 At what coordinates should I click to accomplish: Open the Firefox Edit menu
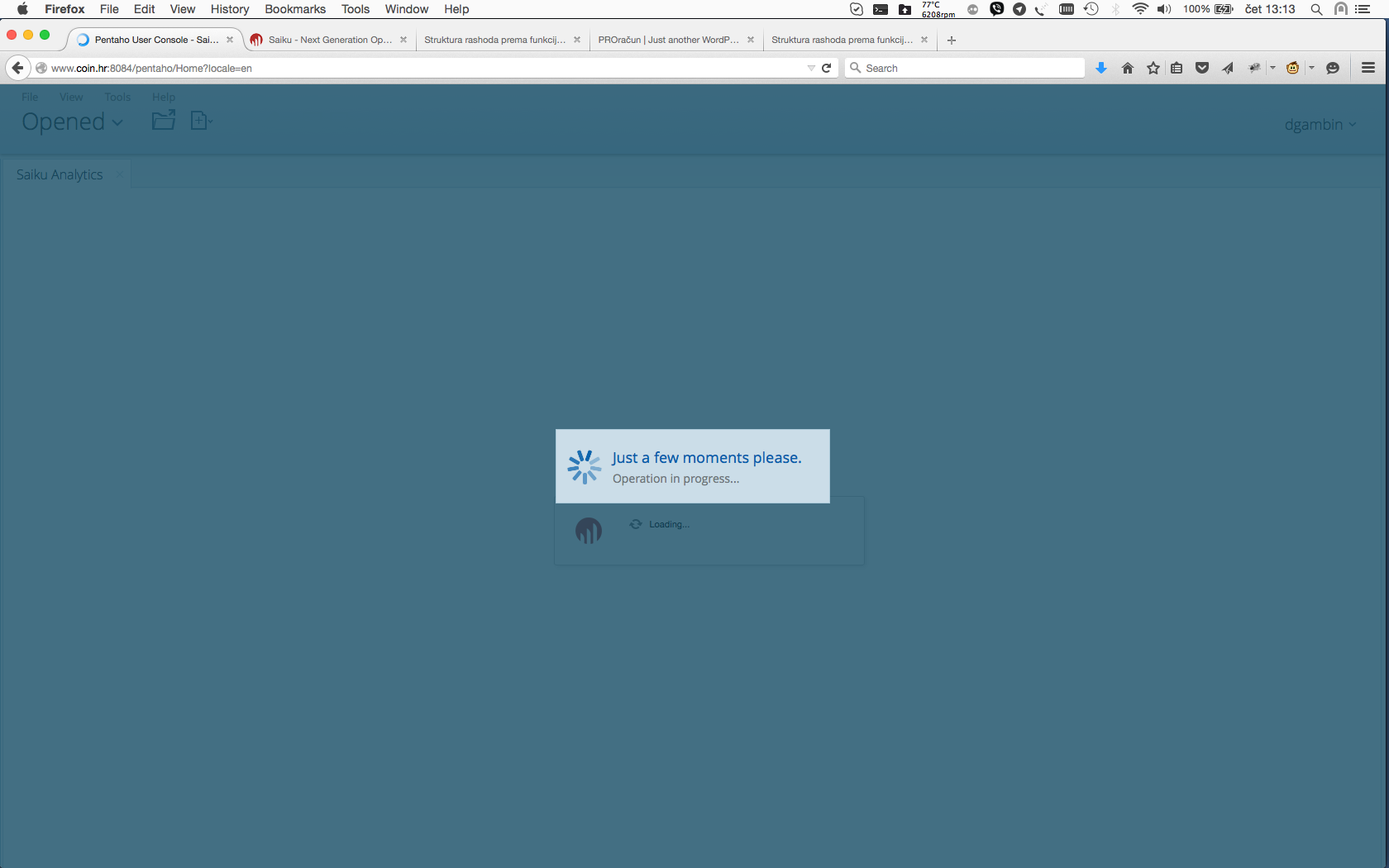click(x=145, y=9)
